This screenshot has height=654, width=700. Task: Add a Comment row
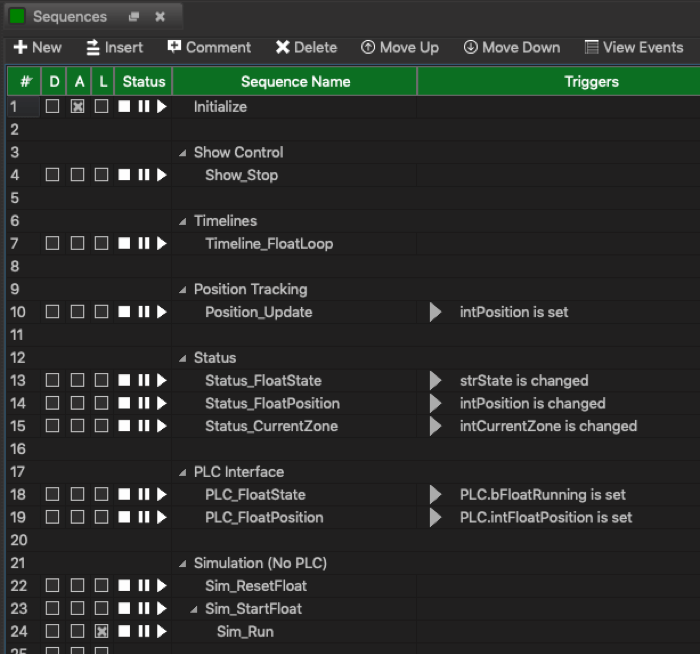click(209, 47)
